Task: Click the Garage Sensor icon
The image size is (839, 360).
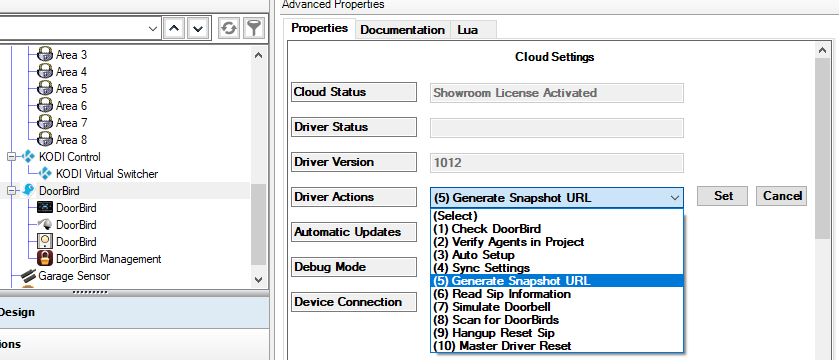Action: (28, 276)
